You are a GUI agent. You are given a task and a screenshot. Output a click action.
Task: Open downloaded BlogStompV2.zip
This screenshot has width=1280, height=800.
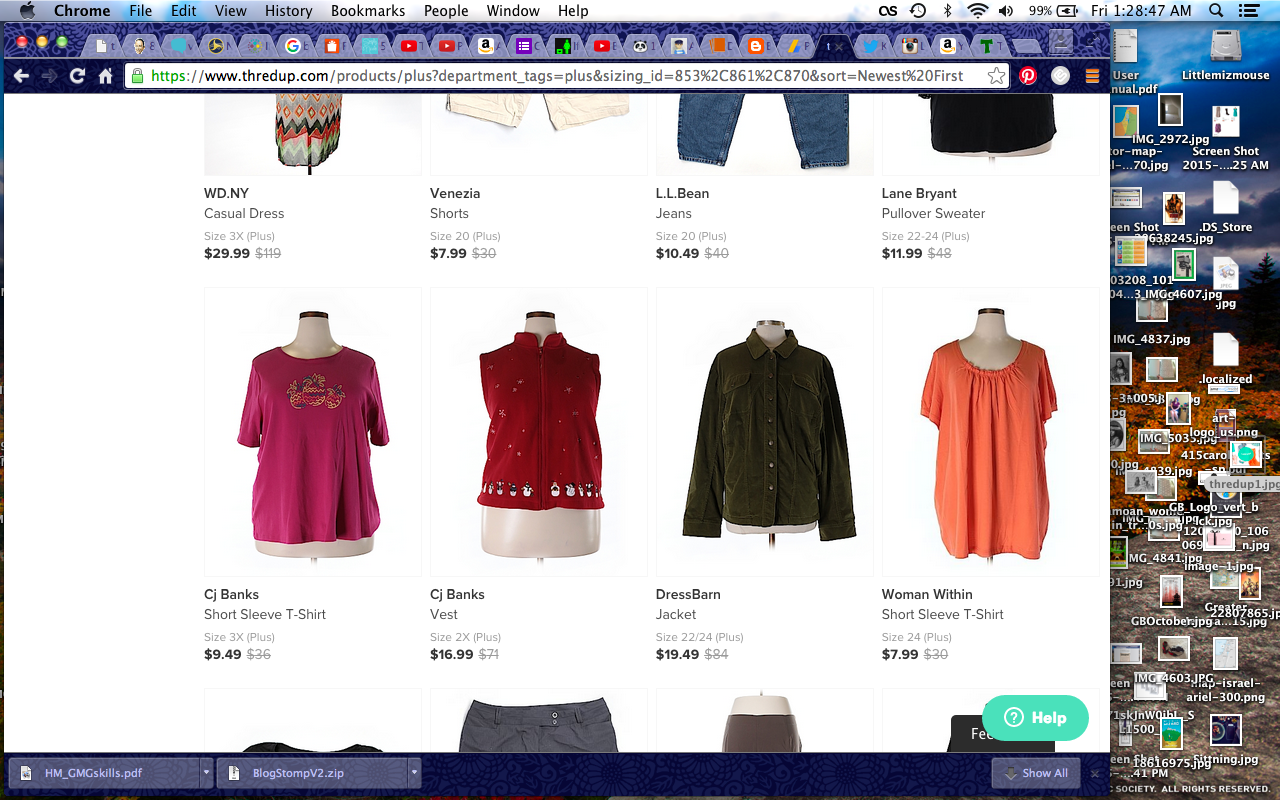click(x=313, y=773)
